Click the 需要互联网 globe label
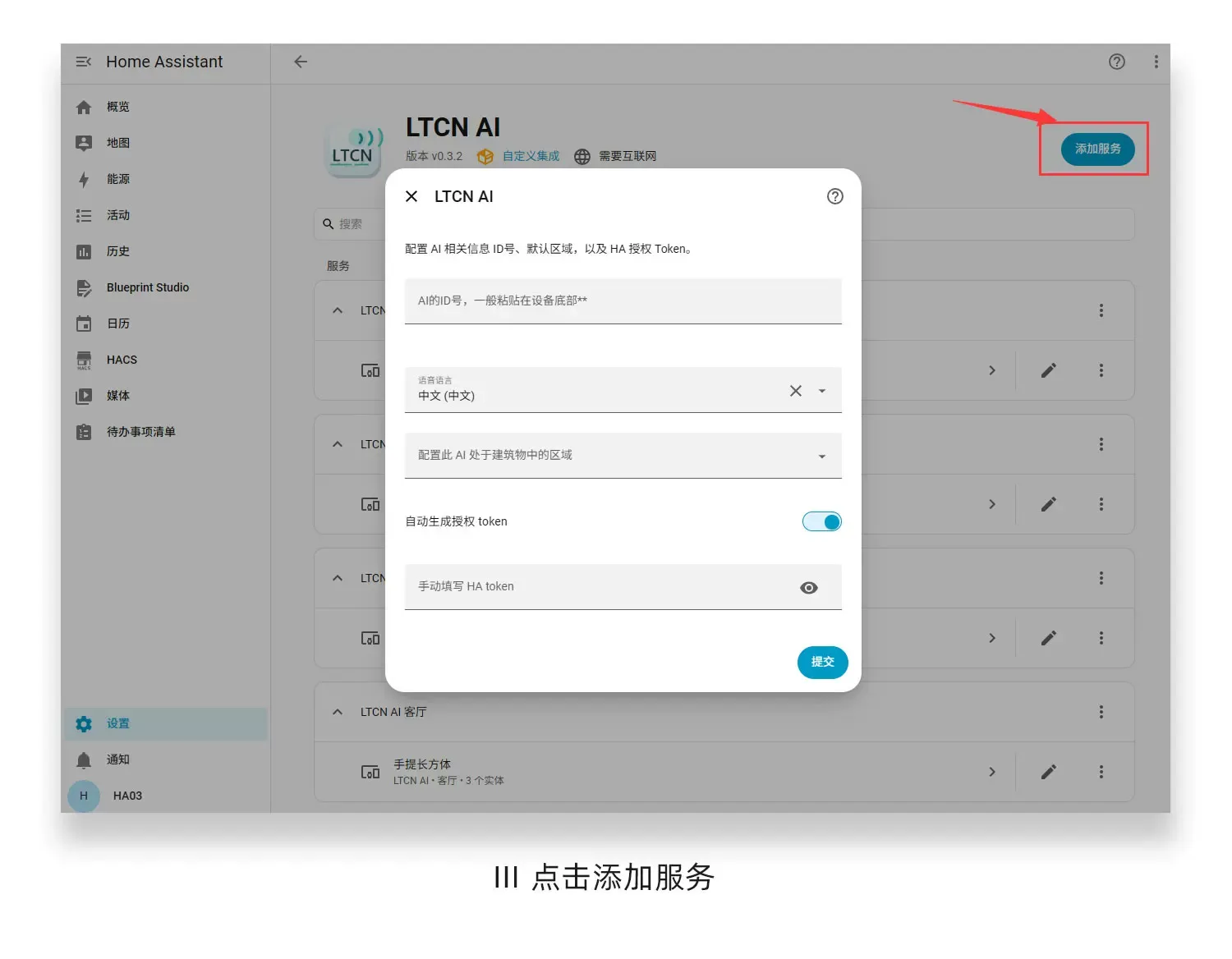 [x=627, y=156]
